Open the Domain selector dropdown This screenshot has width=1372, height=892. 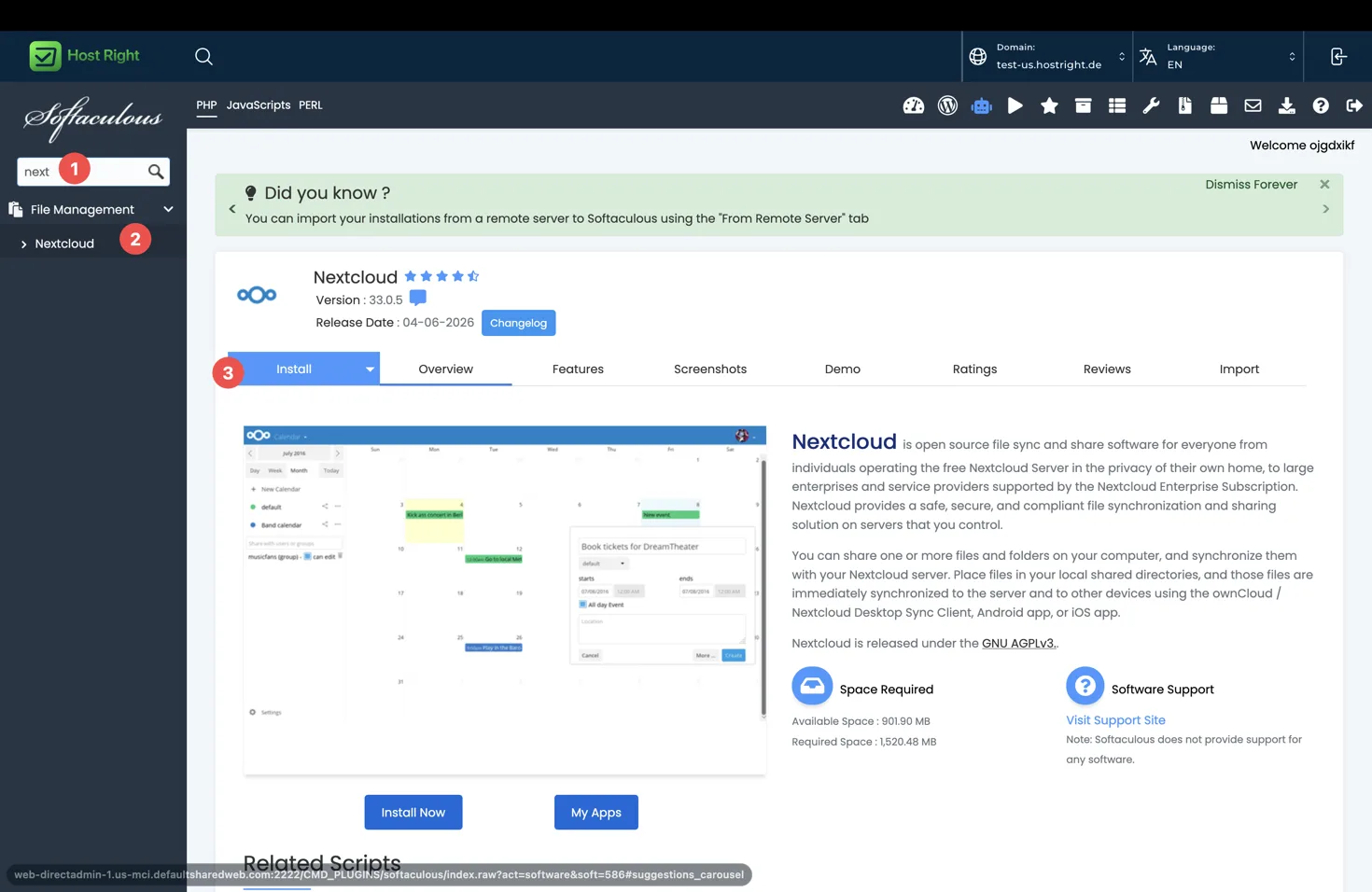(x=1048, y=56)
